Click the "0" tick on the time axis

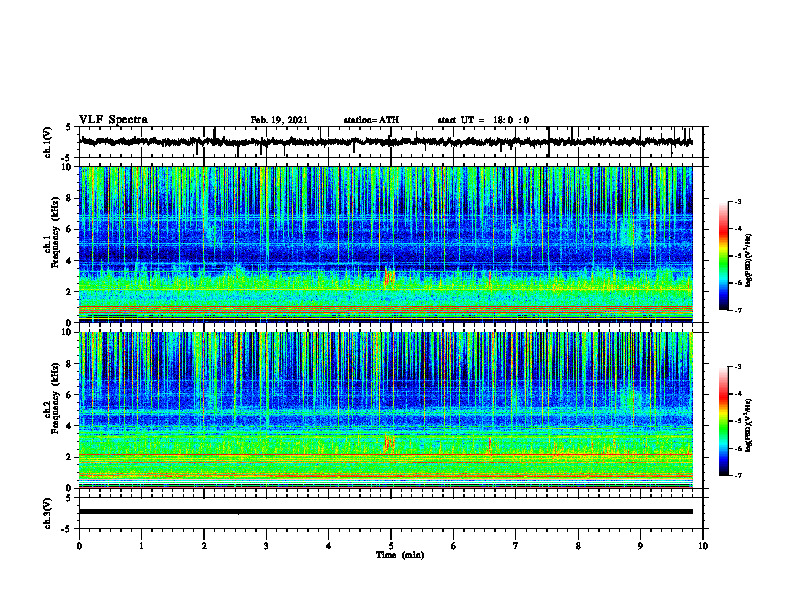tap(79, 546)
